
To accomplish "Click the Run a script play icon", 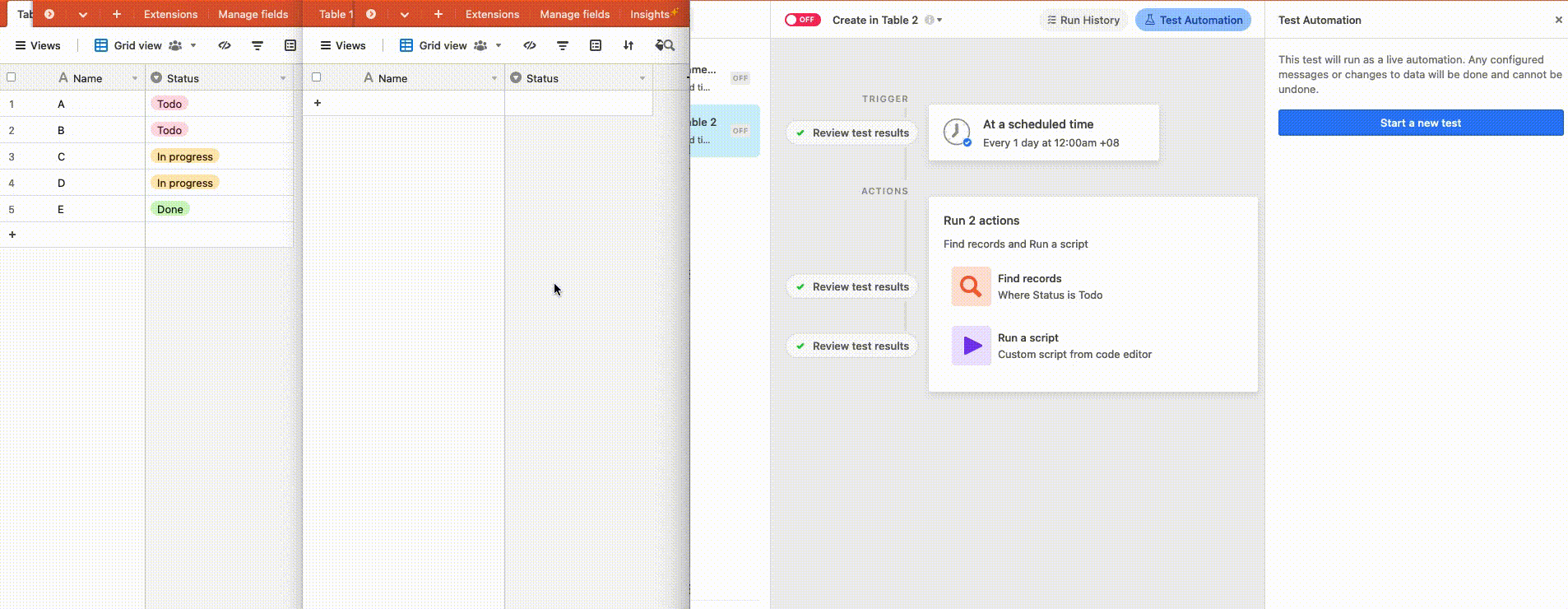I will [x=972, y=346].
